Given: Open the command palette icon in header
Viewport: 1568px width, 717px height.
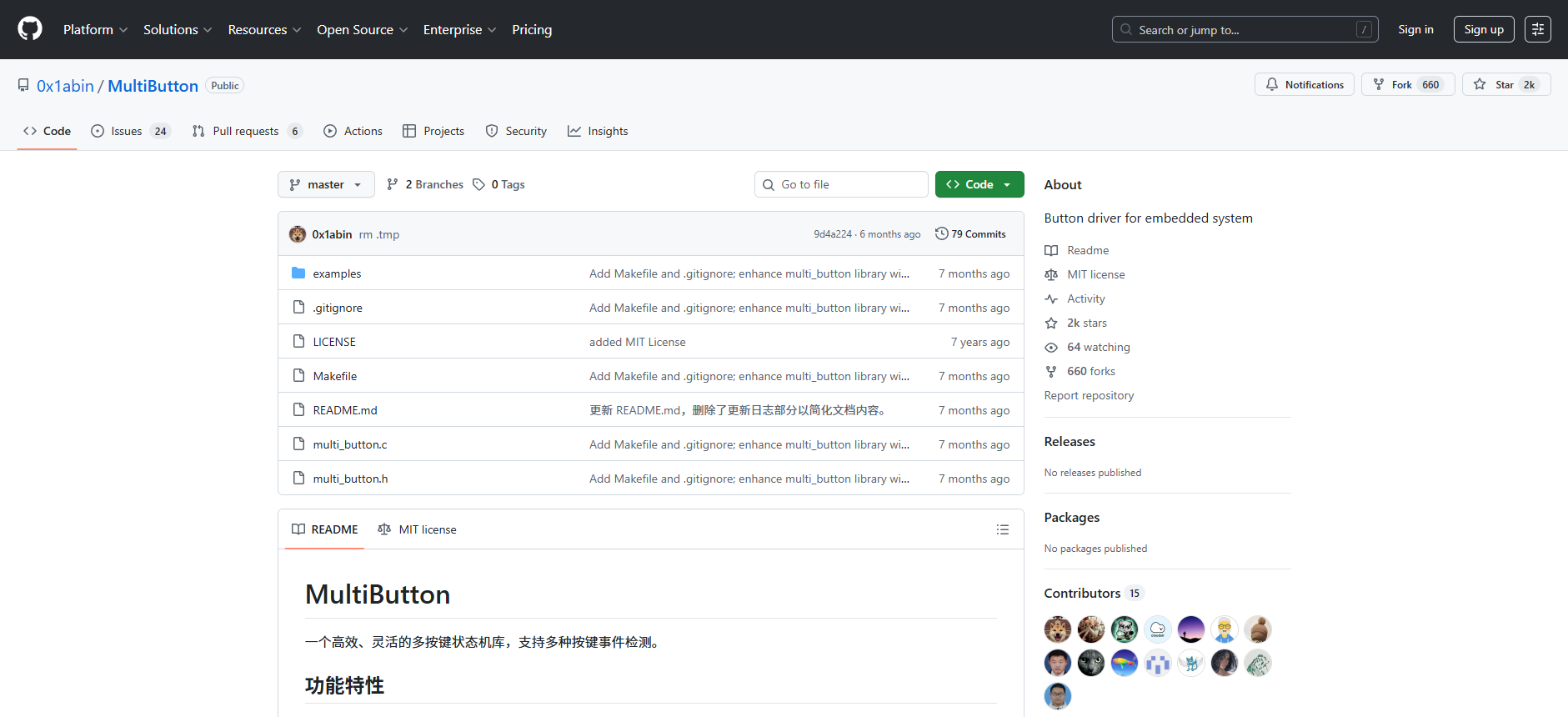Looking at the screenshot, I should 1537,29.
